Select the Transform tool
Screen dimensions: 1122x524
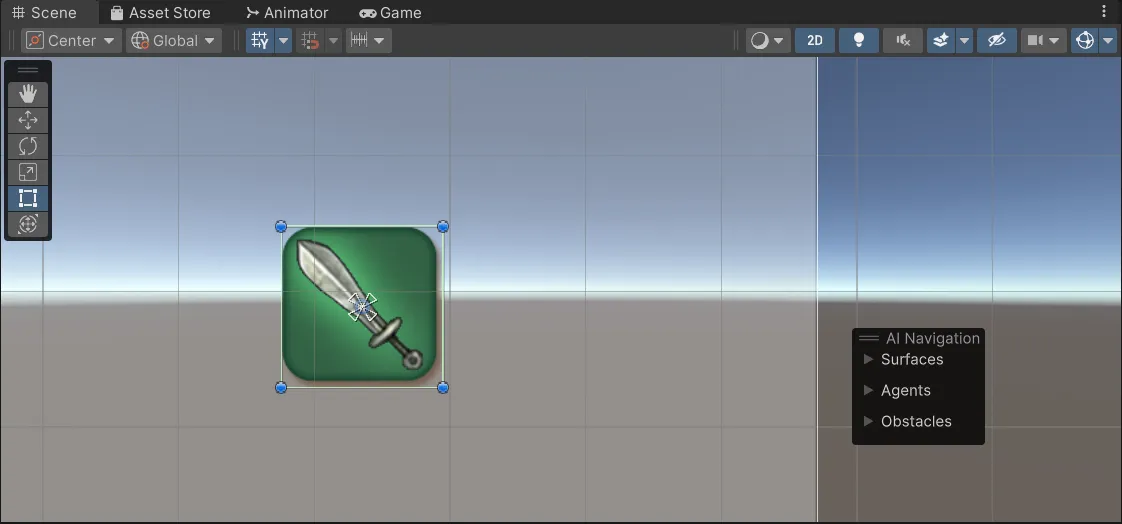tap(28, 224)
